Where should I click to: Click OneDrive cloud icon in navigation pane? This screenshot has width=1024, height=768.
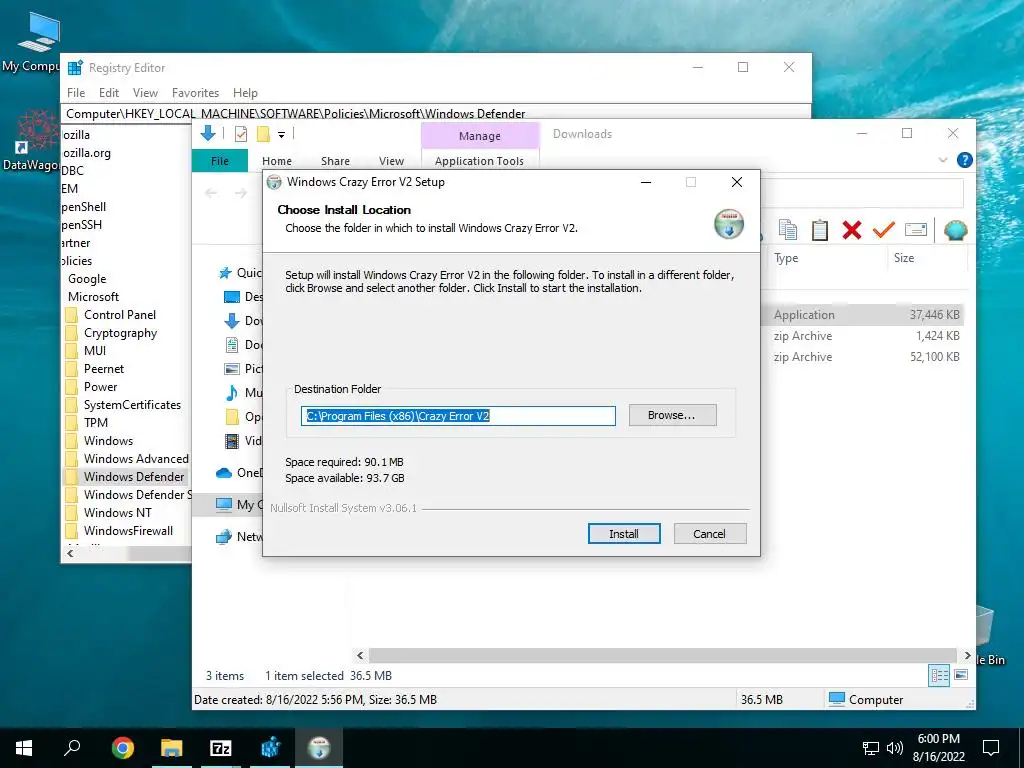(x=224, y=473)
